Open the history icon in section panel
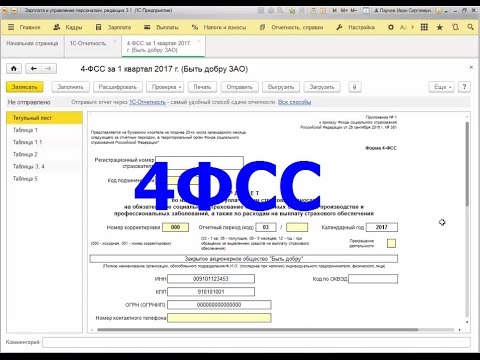This screenshot has height=360, width=480. [x=455, y=27]
